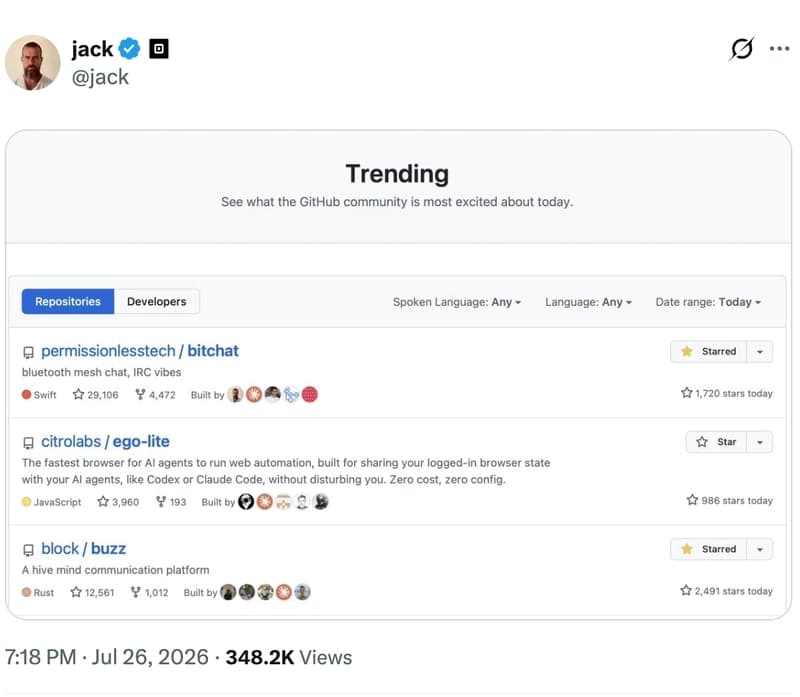This screenshot has height=697, width=800.
Task: Switch to the Developers tab
Action: (x=157, y=302)
